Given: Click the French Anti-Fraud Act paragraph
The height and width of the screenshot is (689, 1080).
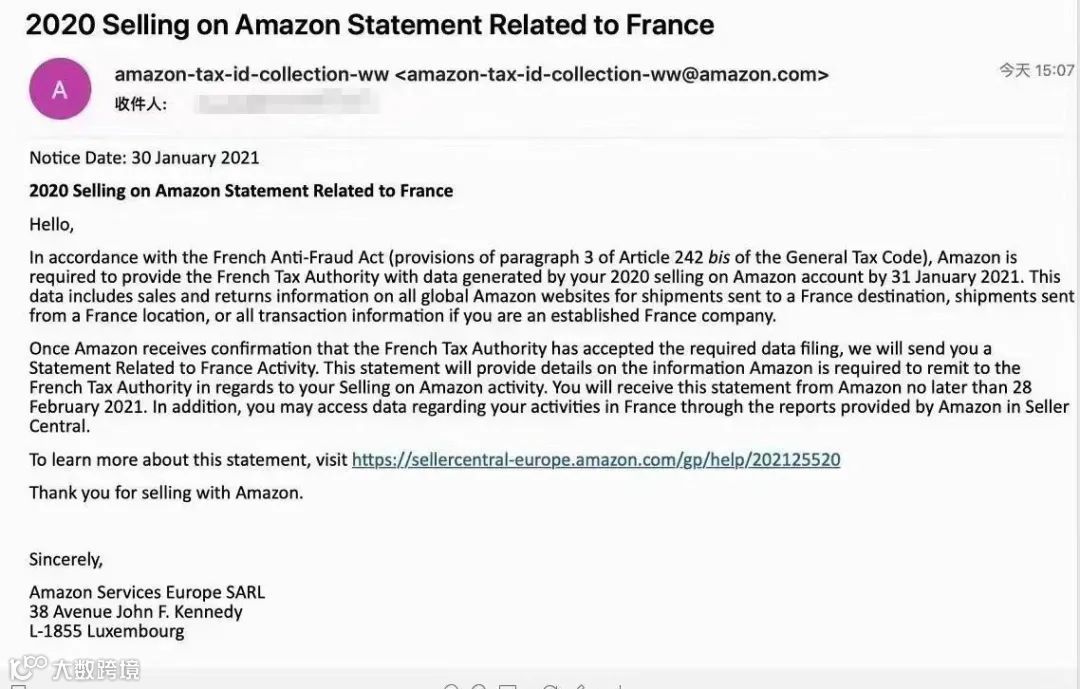Looking at the screenshot, I should click(x=551, y=287).
